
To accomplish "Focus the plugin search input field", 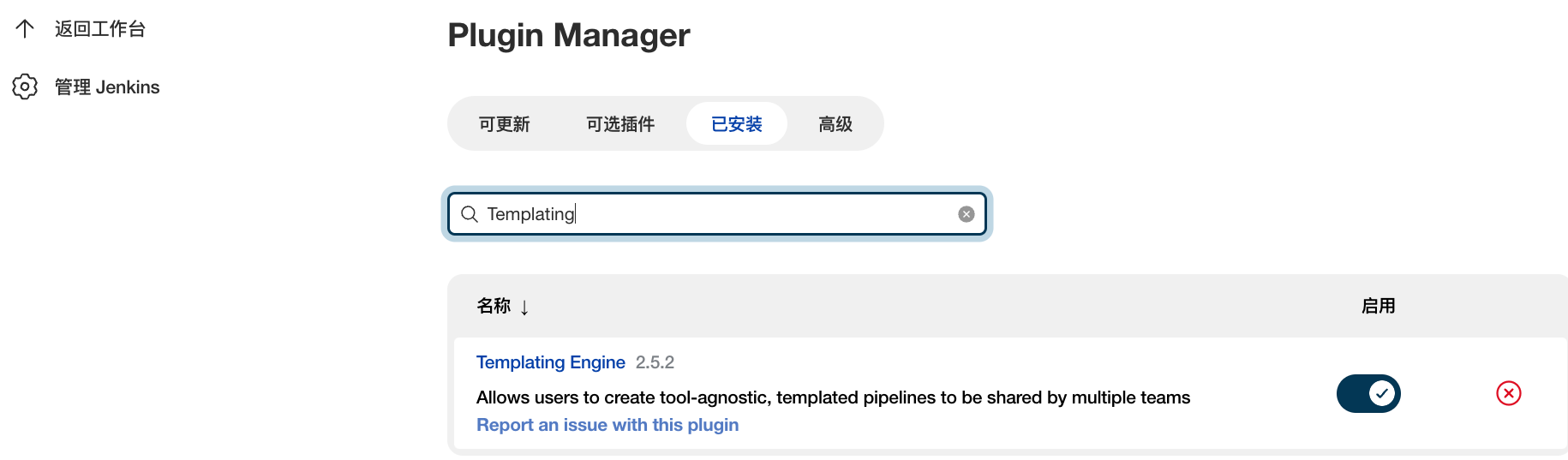I will coord(717,214).
